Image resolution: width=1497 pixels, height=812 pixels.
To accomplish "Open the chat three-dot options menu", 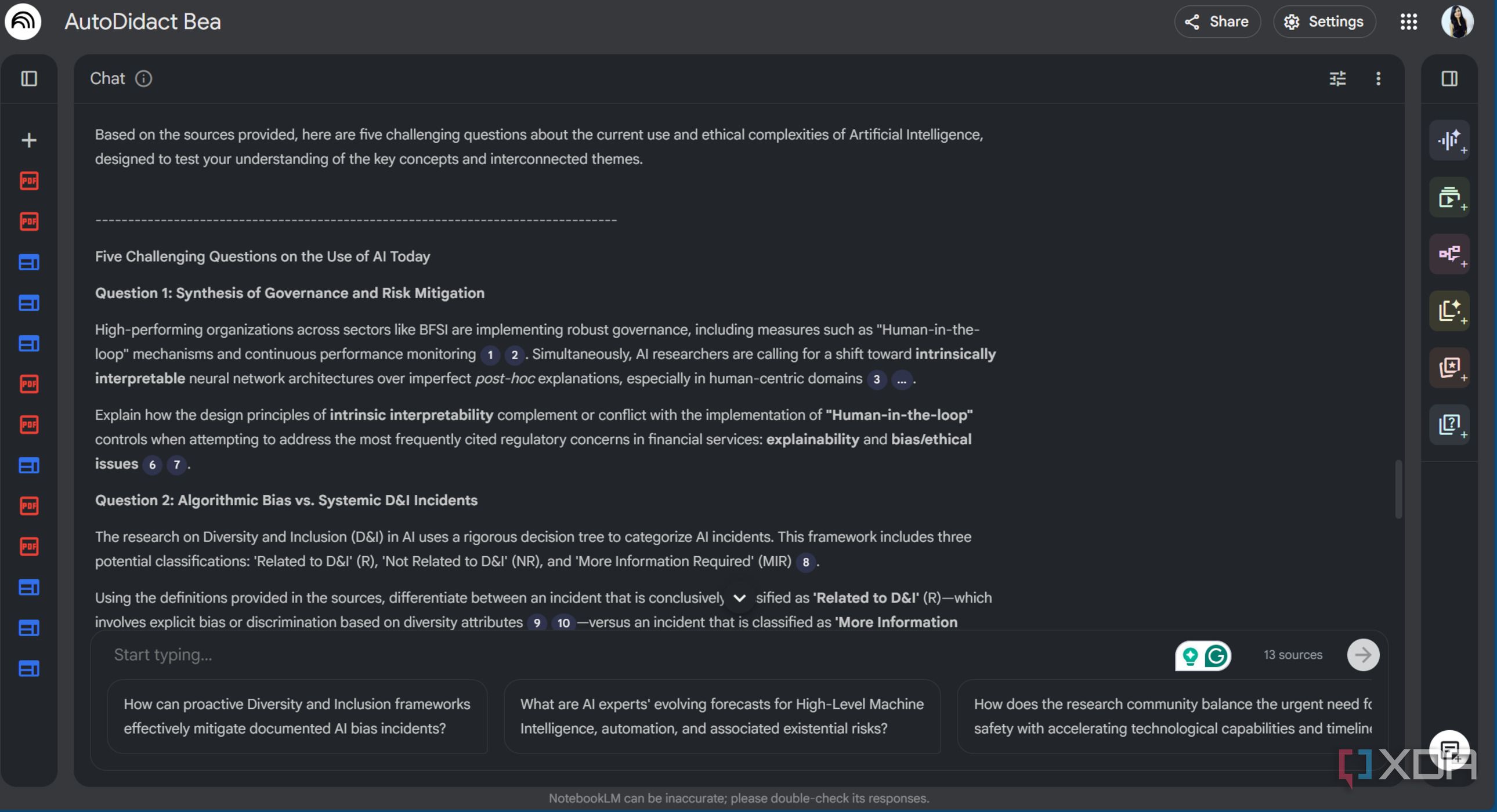I will pyautogui.click(x=1378, y=78).
